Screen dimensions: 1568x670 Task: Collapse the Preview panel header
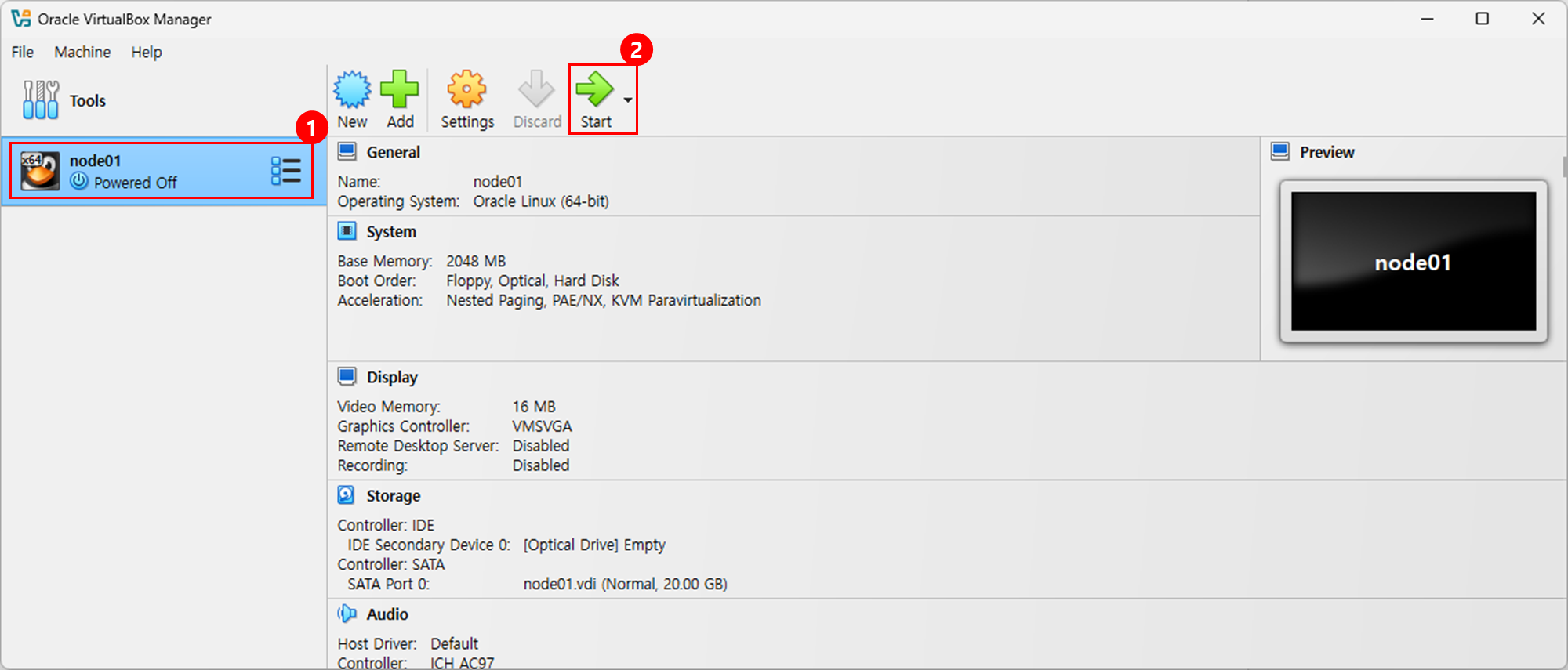(x=1327, y=152)
